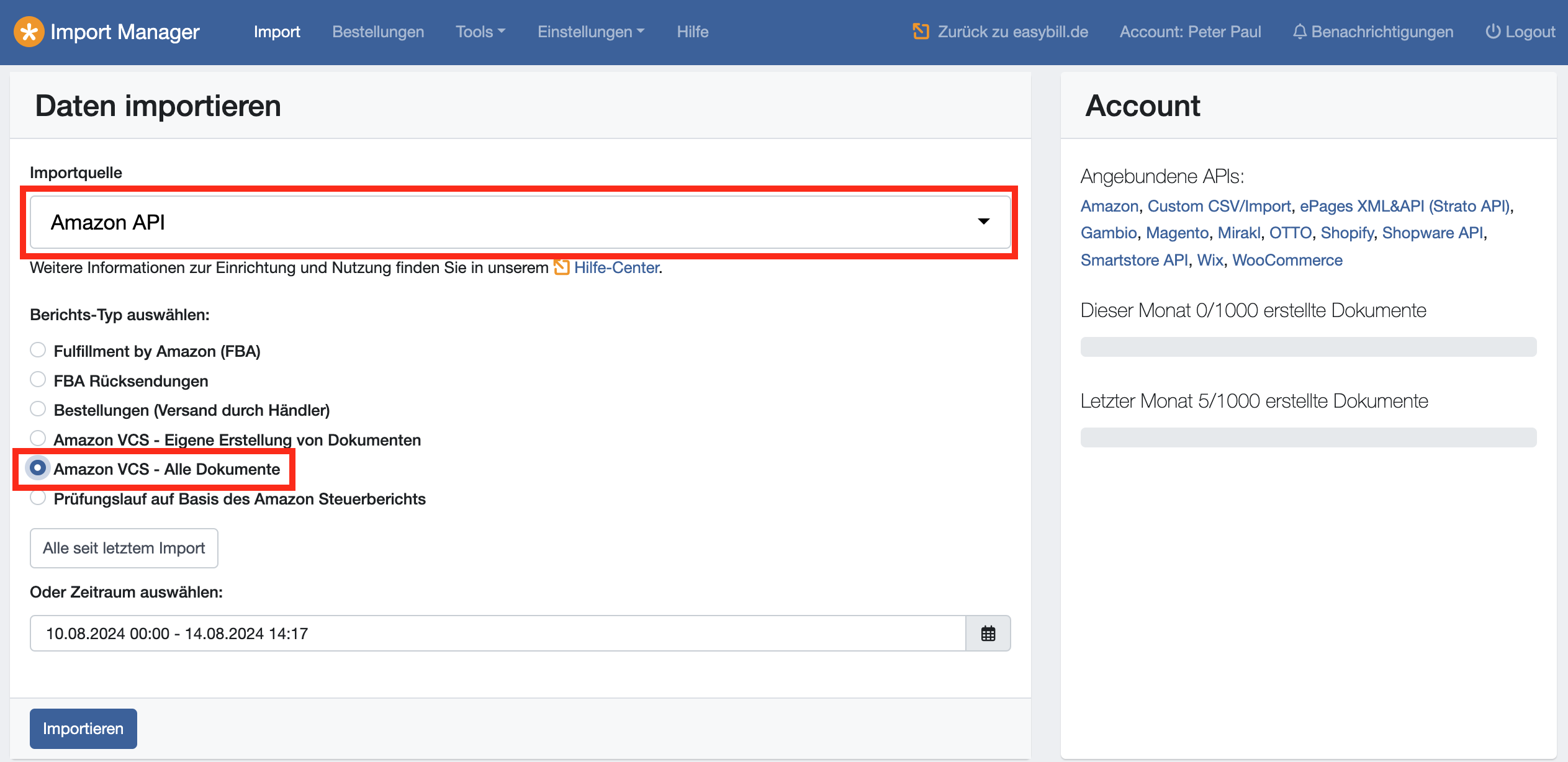This screenshot has width=1568, height=762.
Task: Click the Import Manager asterisk logo icon
Action: 29,32
